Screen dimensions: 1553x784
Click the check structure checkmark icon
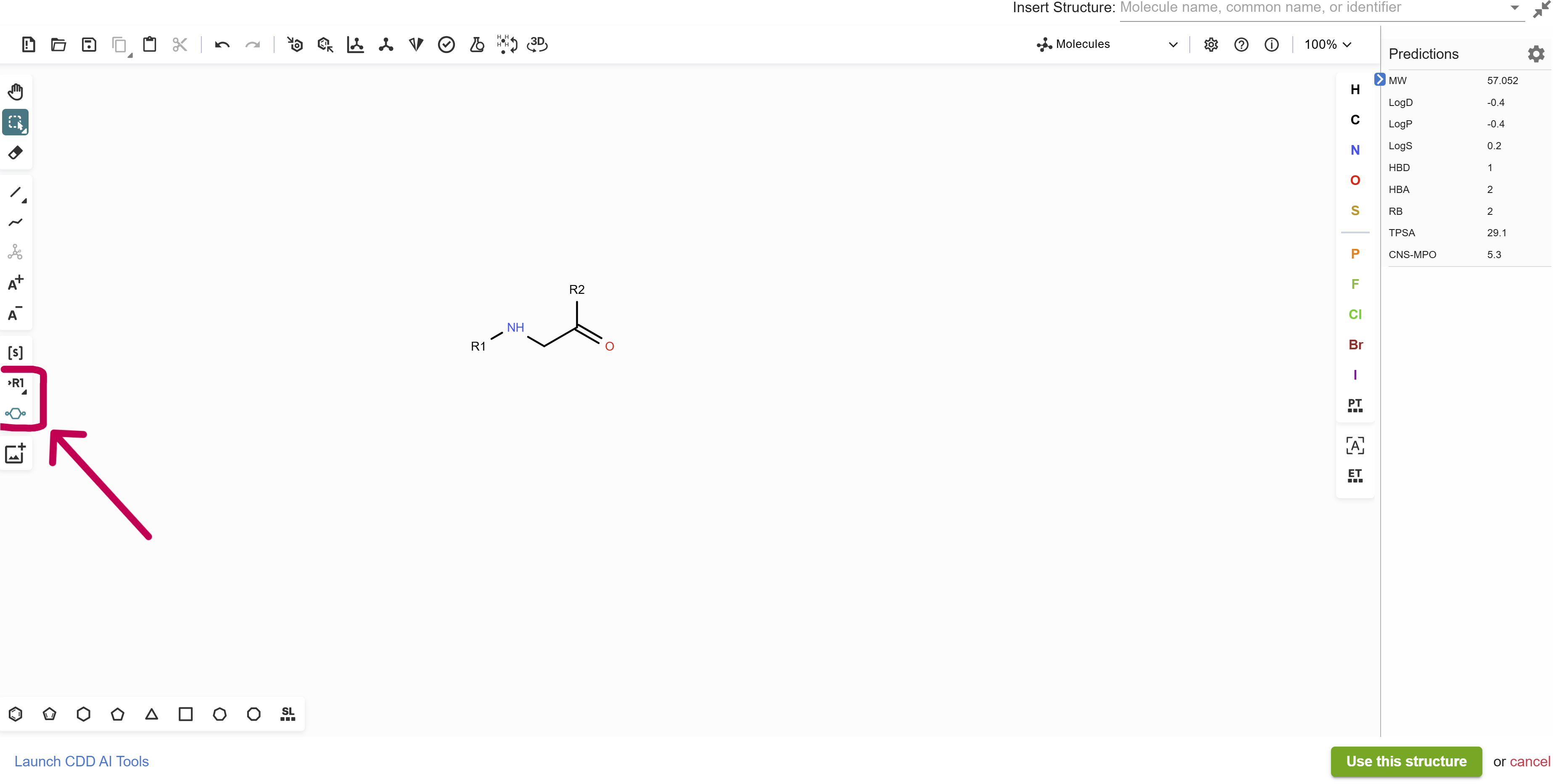click(446, 45)
